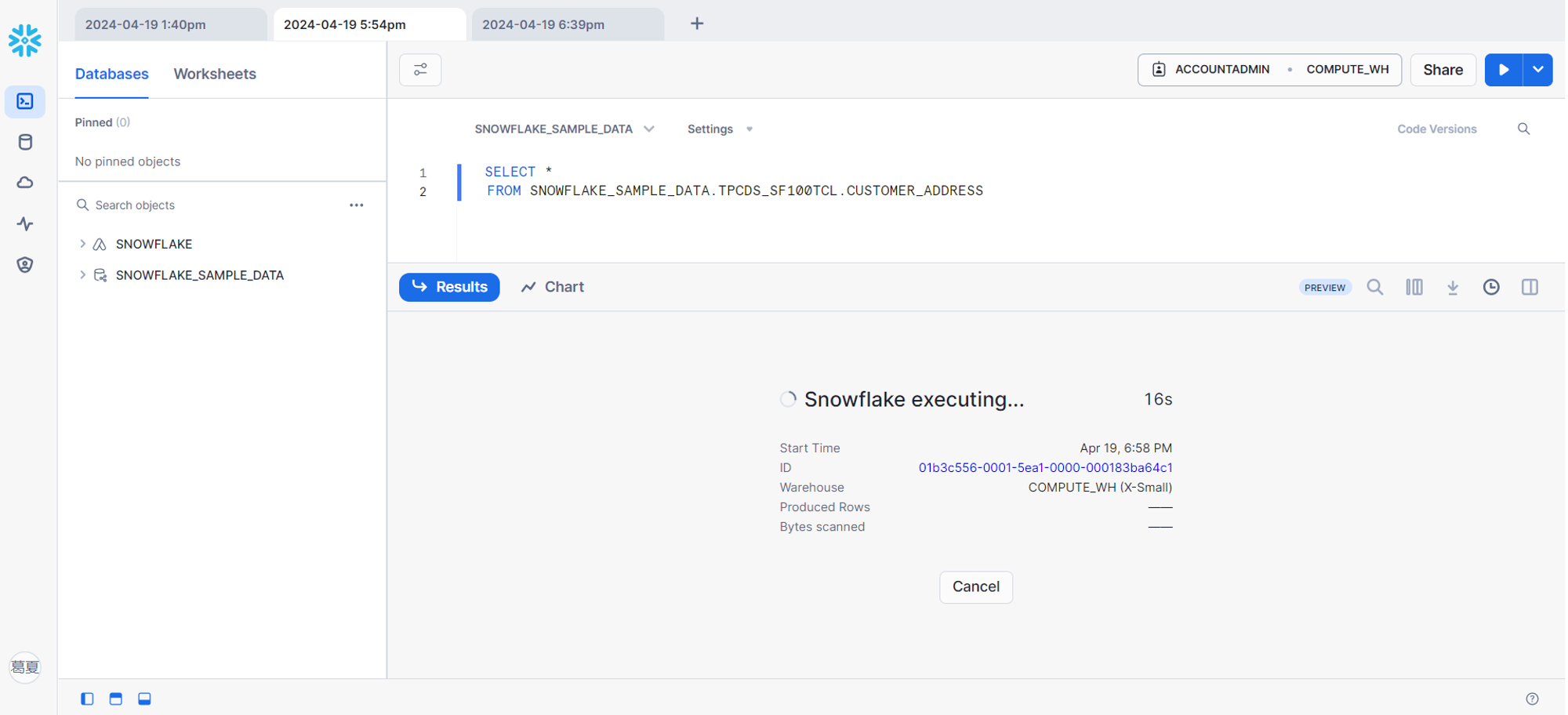Click the Snowflake logo icon
The width and height of the screenshot is (1568, 715).
click(25, 40)
